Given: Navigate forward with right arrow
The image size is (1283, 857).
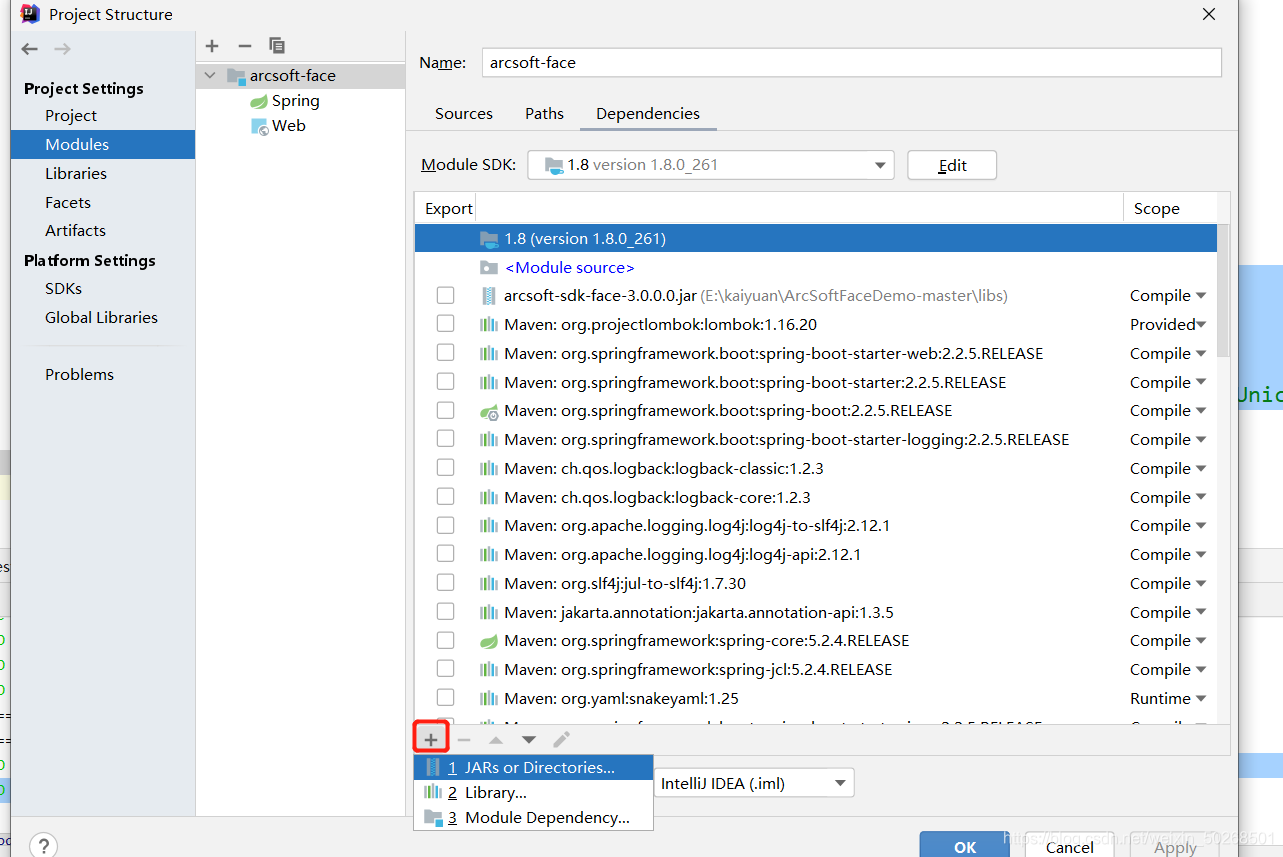Looking at the screenshot, I should 62,49.
